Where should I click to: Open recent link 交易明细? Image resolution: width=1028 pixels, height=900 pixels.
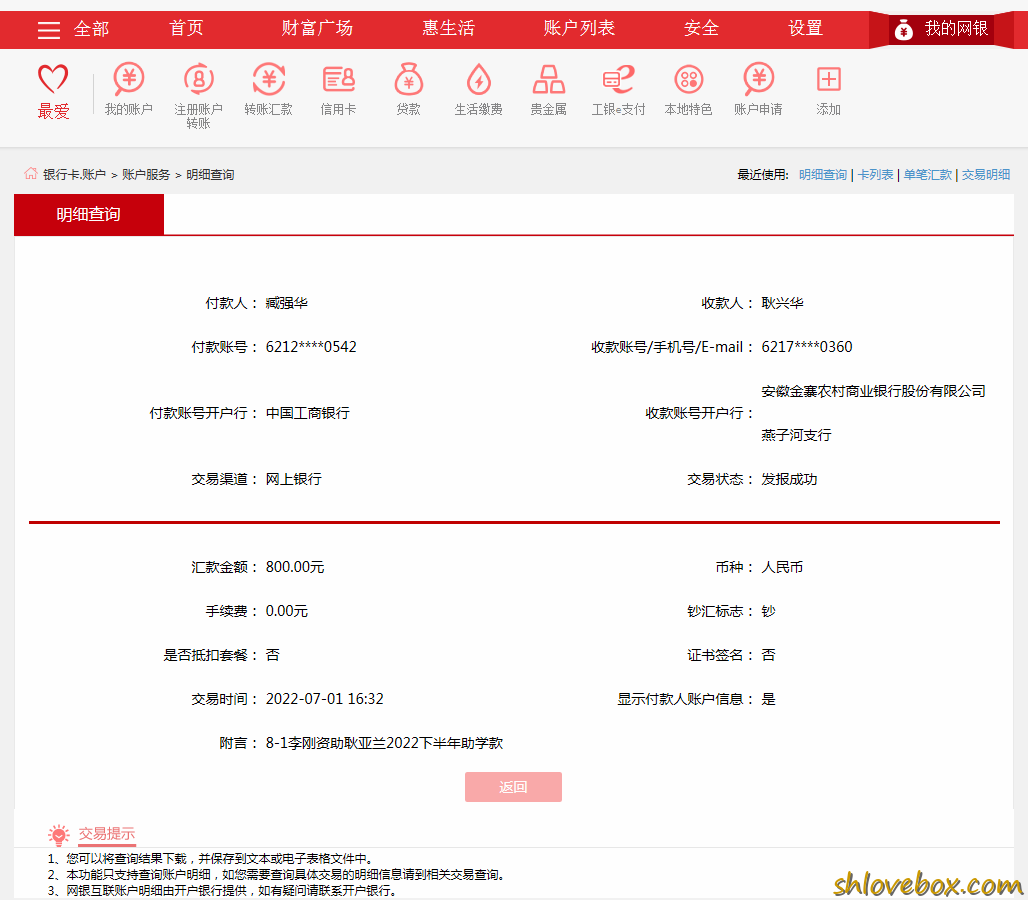pyautogui.click(x=986, y=174)
